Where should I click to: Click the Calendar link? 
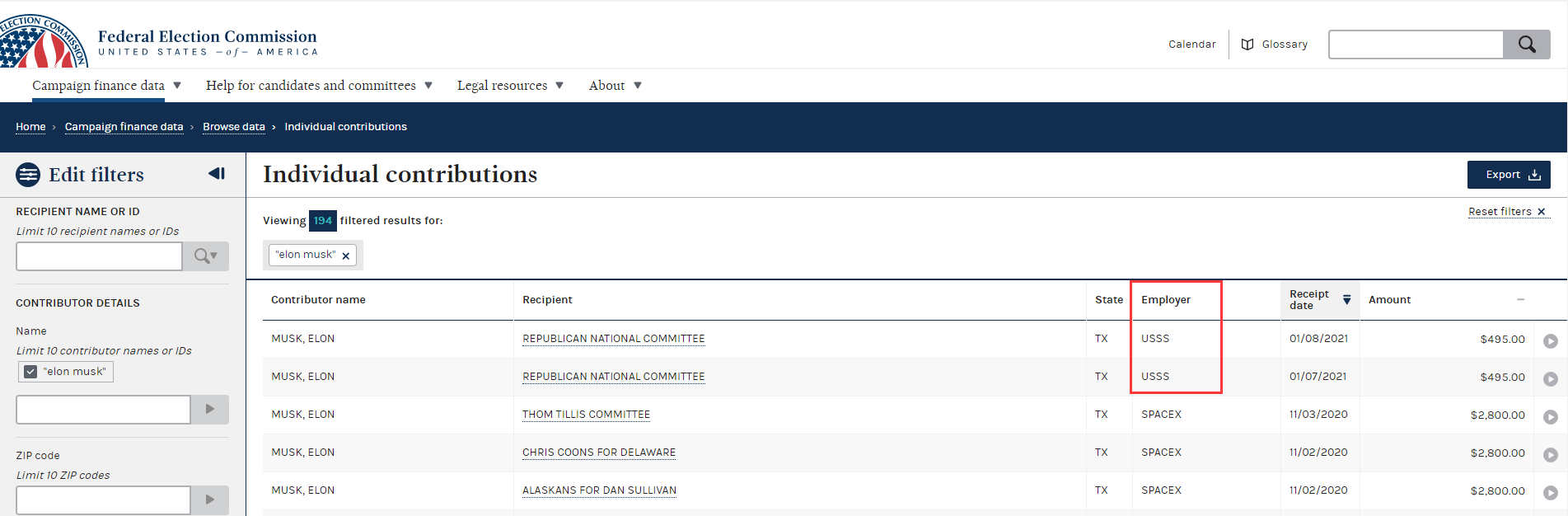click(x=1191, y=45)
